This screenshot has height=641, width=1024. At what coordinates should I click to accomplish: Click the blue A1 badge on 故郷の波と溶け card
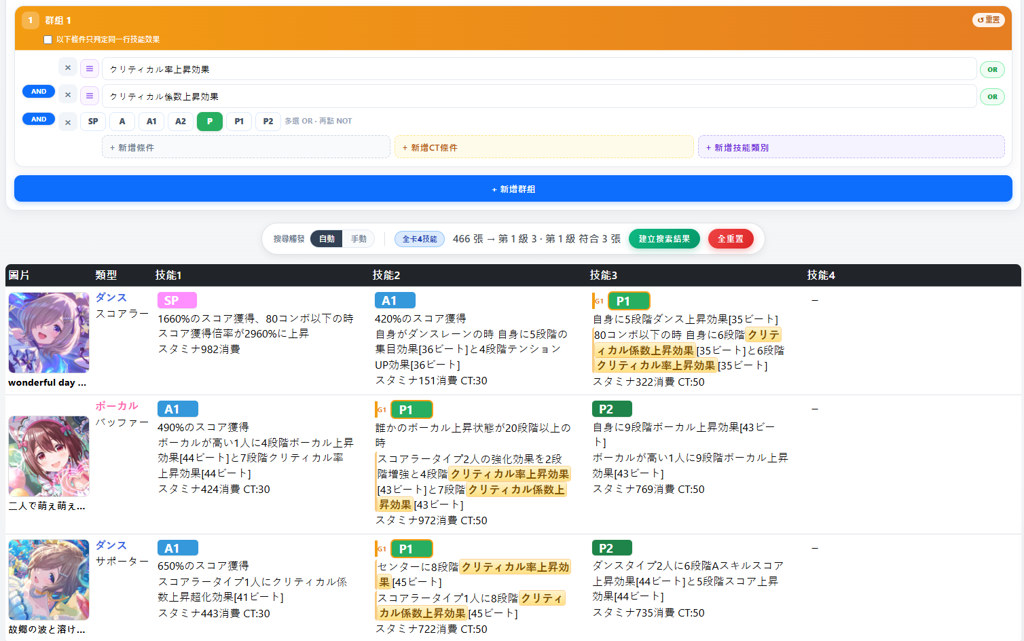[x=178, y=548]
